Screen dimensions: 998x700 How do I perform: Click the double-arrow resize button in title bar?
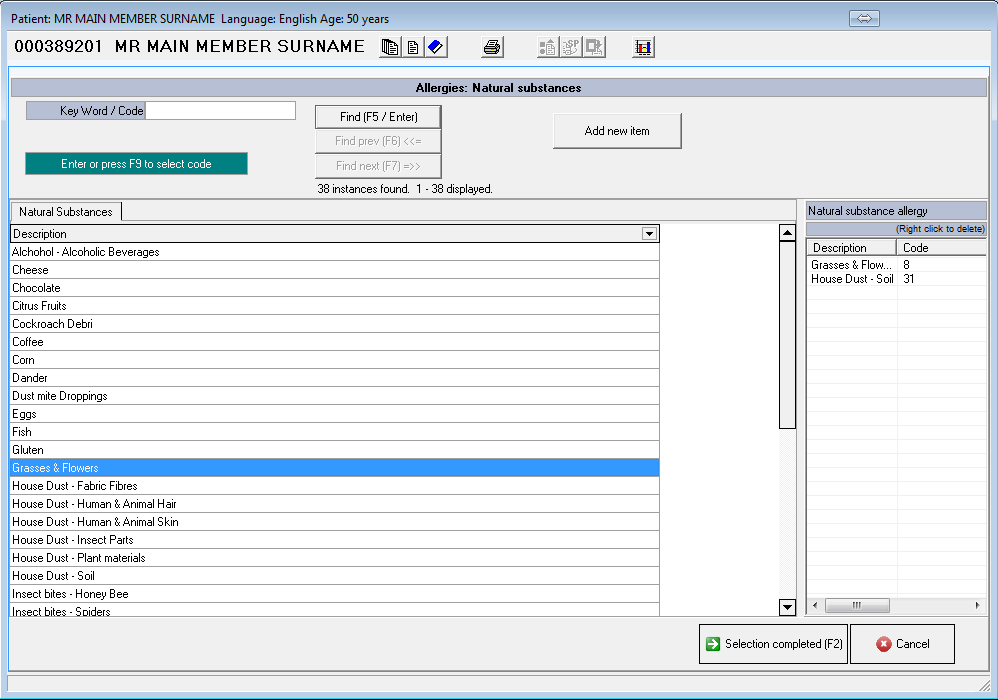865,19
